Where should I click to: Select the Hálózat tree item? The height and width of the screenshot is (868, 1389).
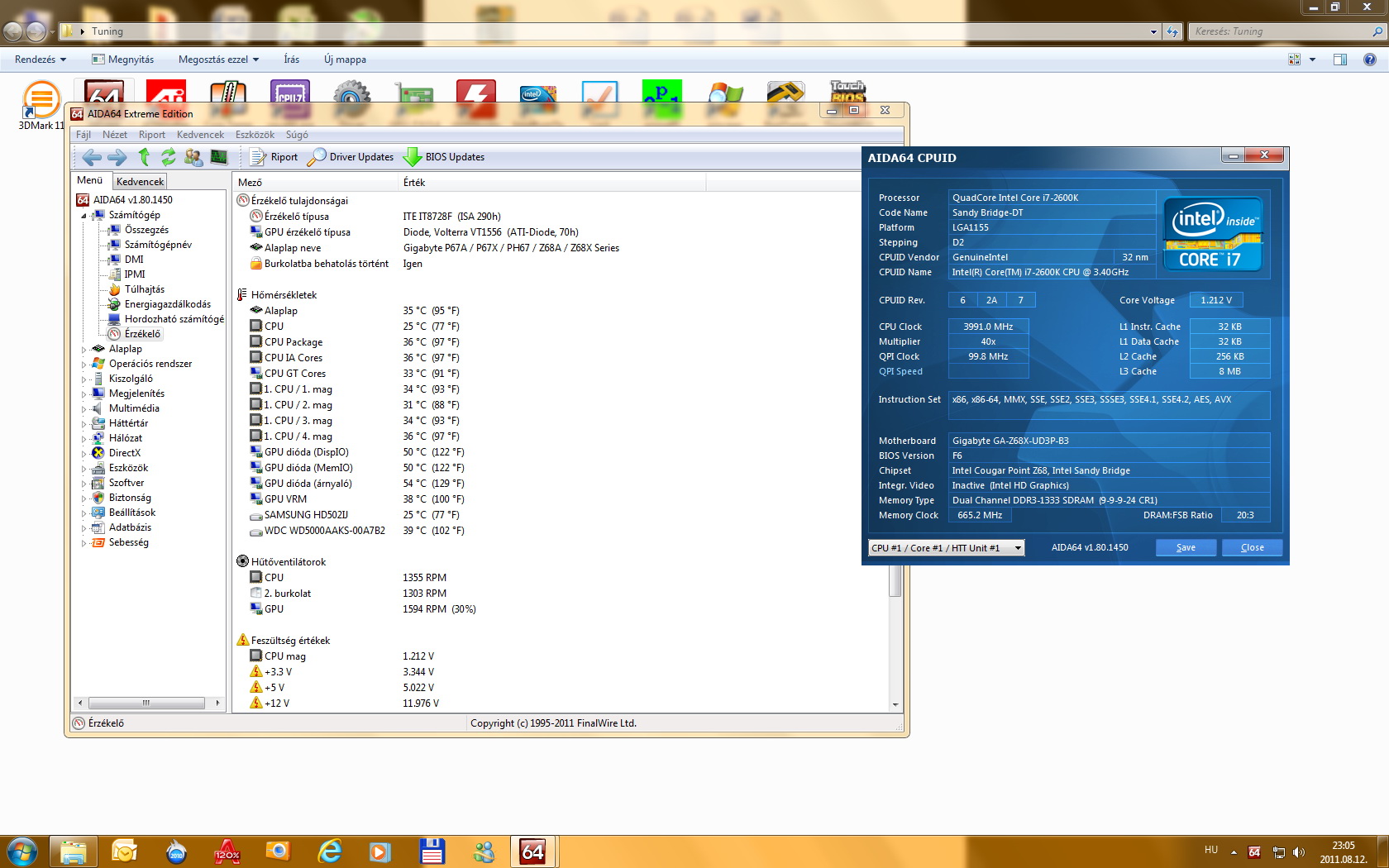point(126,438)
